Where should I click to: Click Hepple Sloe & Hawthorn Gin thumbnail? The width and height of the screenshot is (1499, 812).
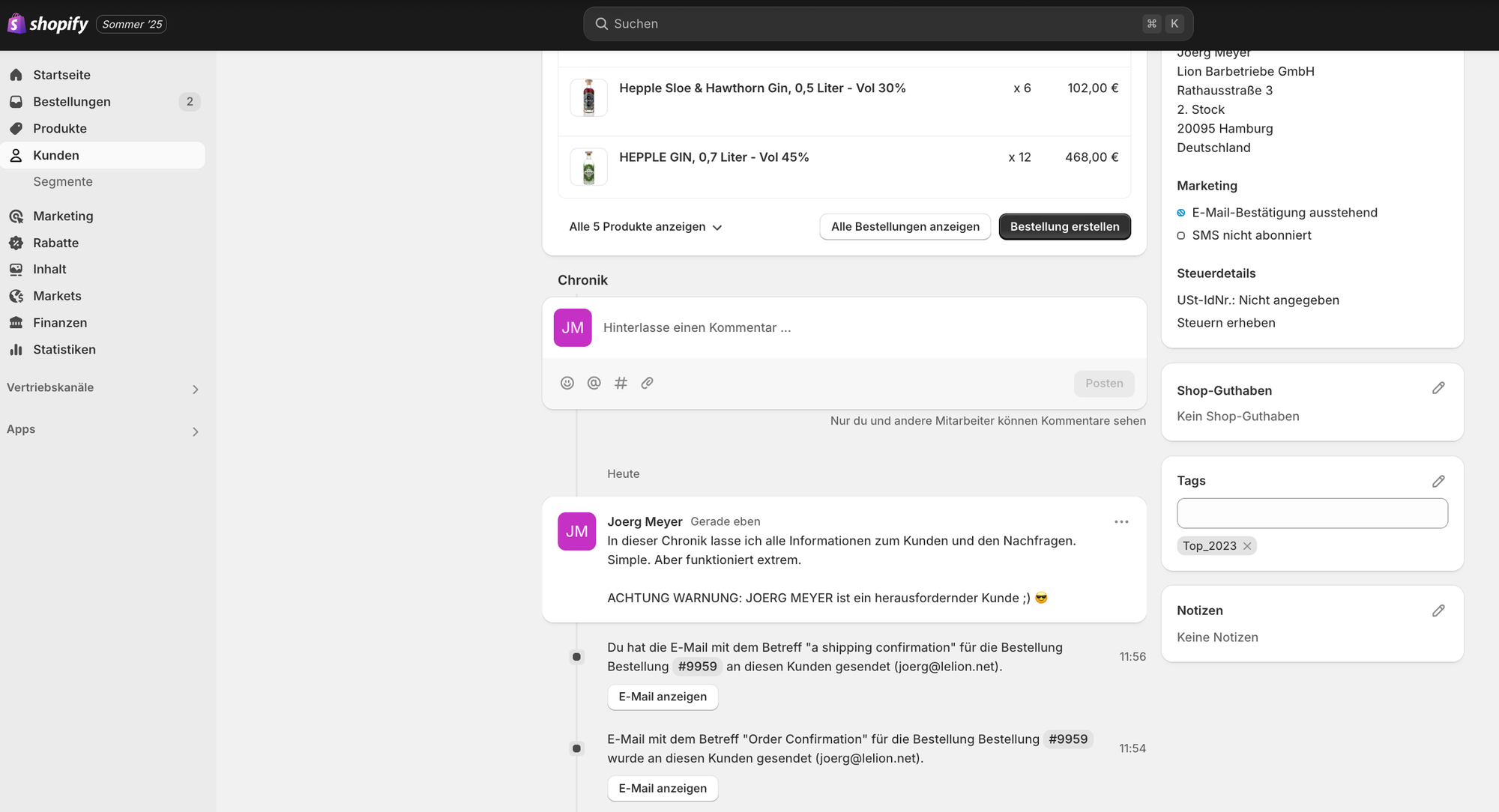588,97
